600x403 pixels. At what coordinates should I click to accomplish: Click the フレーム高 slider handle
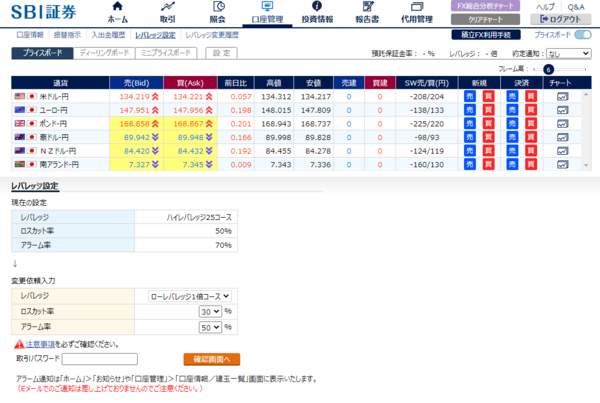(x=548, y=69)
